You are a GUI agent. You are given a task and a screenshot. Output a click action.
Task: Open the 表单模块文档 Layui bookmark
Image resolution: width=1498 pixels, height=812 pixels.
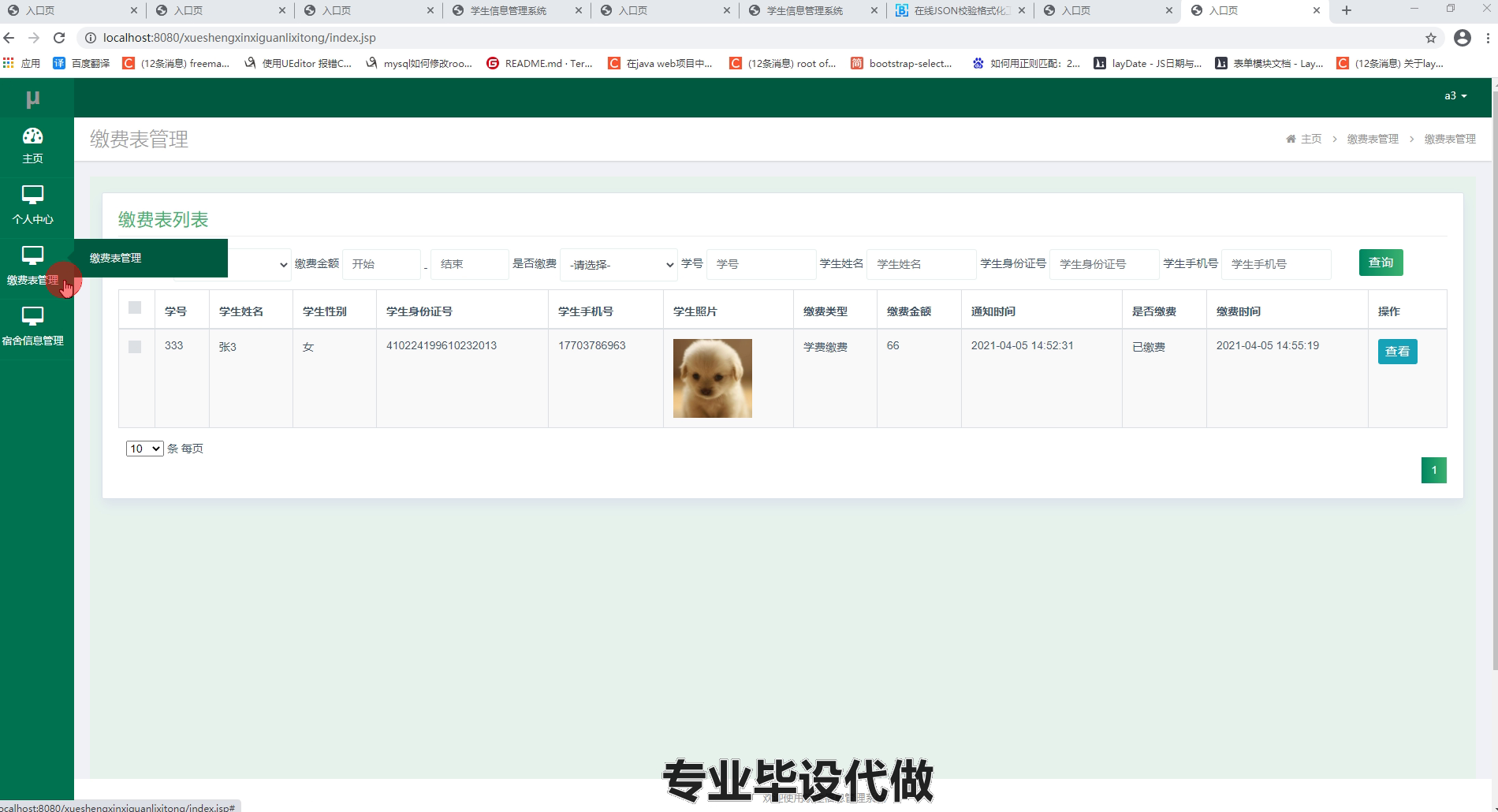pyautogui.click(x=1269, y=63)
